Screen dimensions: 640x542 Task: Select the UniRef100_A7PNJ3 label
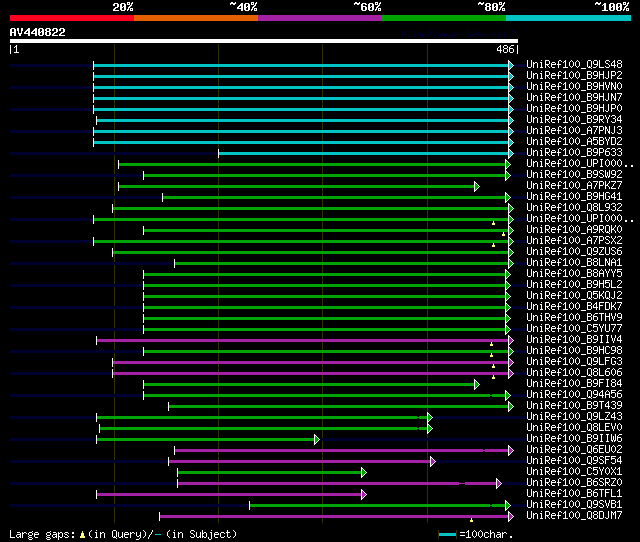[574, 130]
